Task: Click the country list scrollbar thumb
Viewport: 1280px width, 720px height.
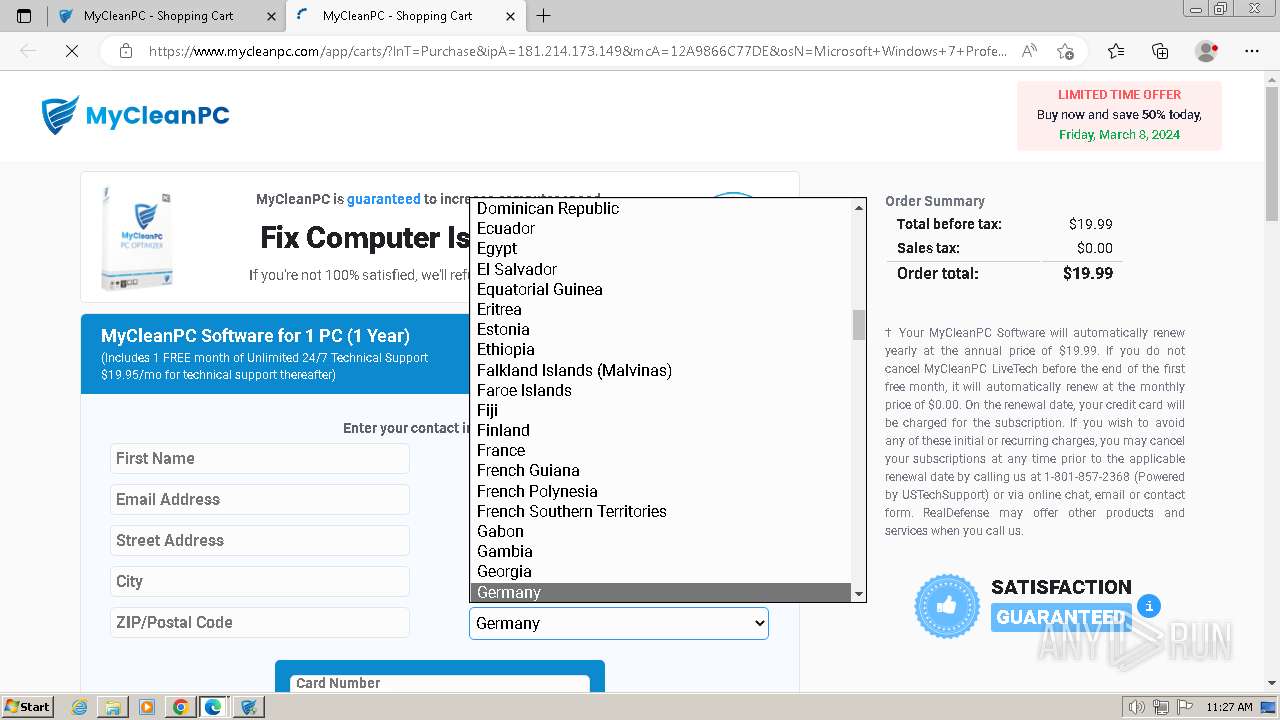Action: [x=858, y=324]
